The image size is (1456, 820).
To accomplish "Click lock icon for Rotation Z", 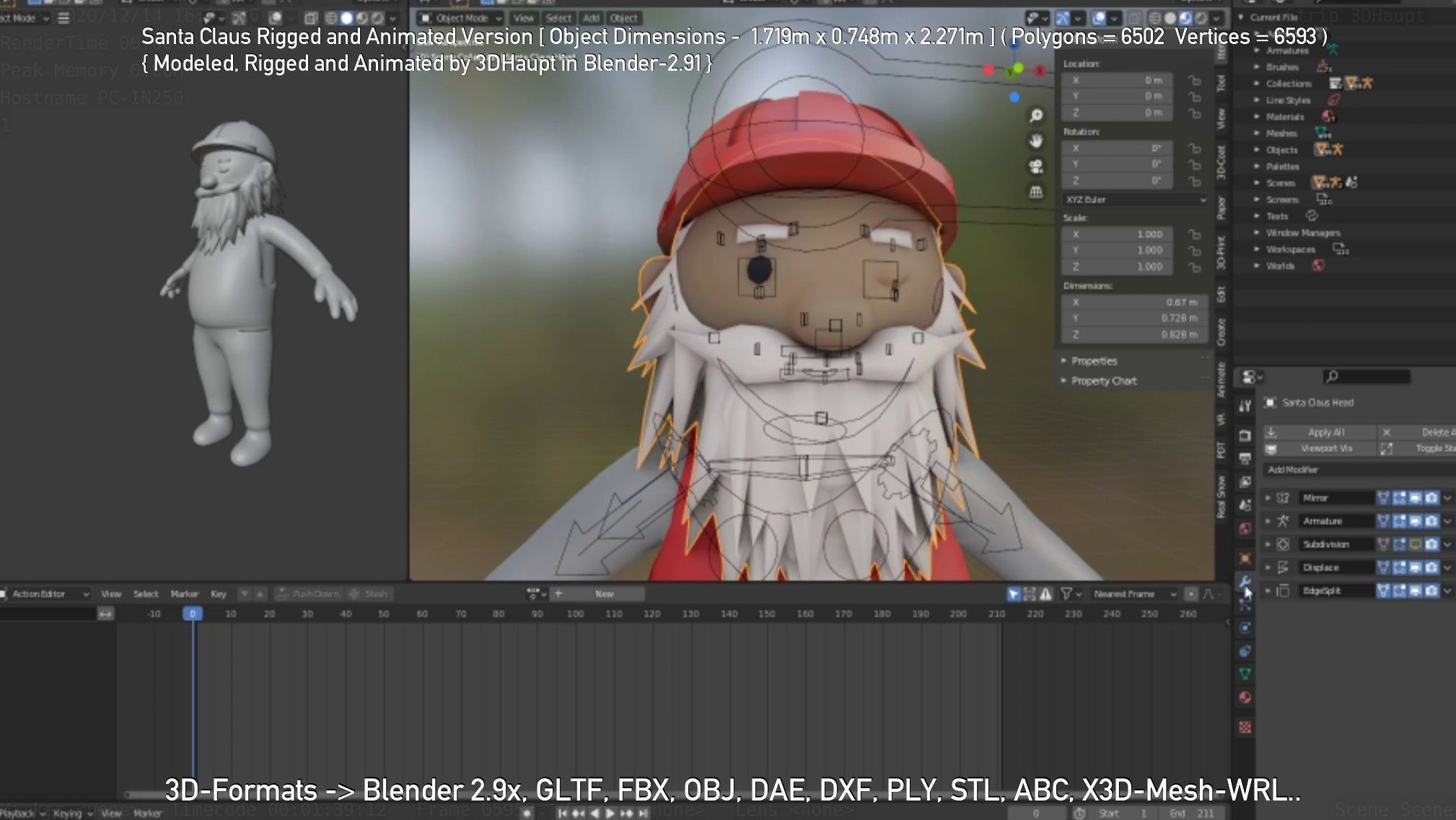I will tap(1195, 181).
